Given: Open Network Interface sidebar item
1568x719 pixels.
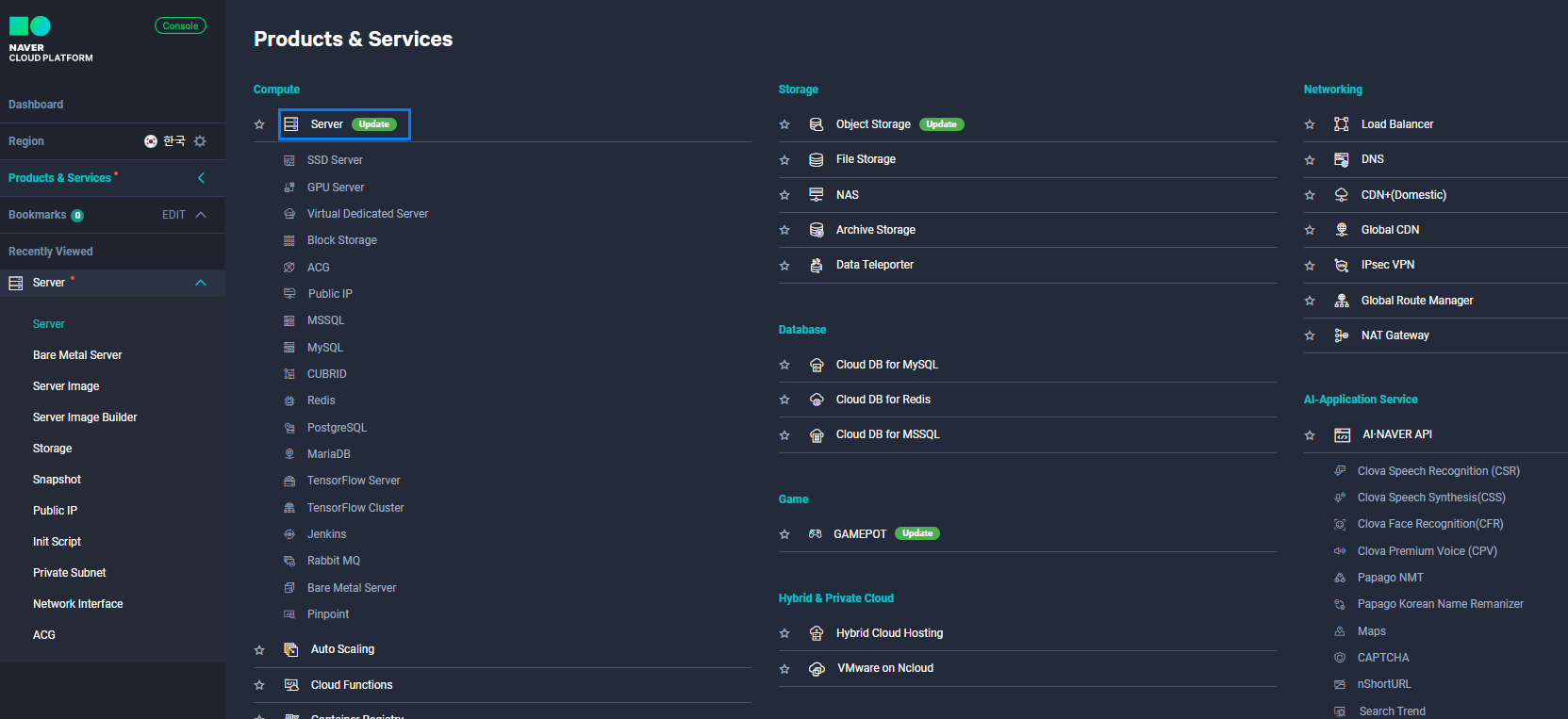Looking at the screenshot, I should pyautogui.click(x=77, y=604).
